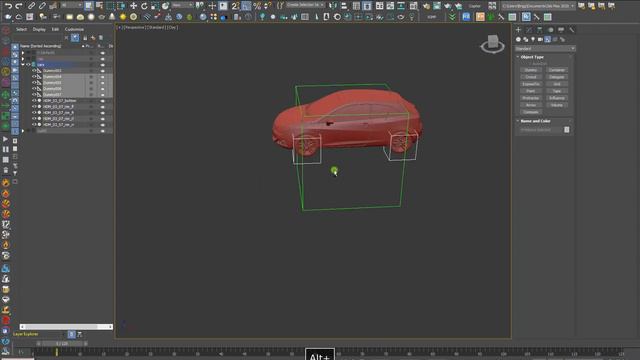This screenshot has width=640, height=360.
Task: Click the scene explorer horizontal scrollbar
Action: (66, 327)
